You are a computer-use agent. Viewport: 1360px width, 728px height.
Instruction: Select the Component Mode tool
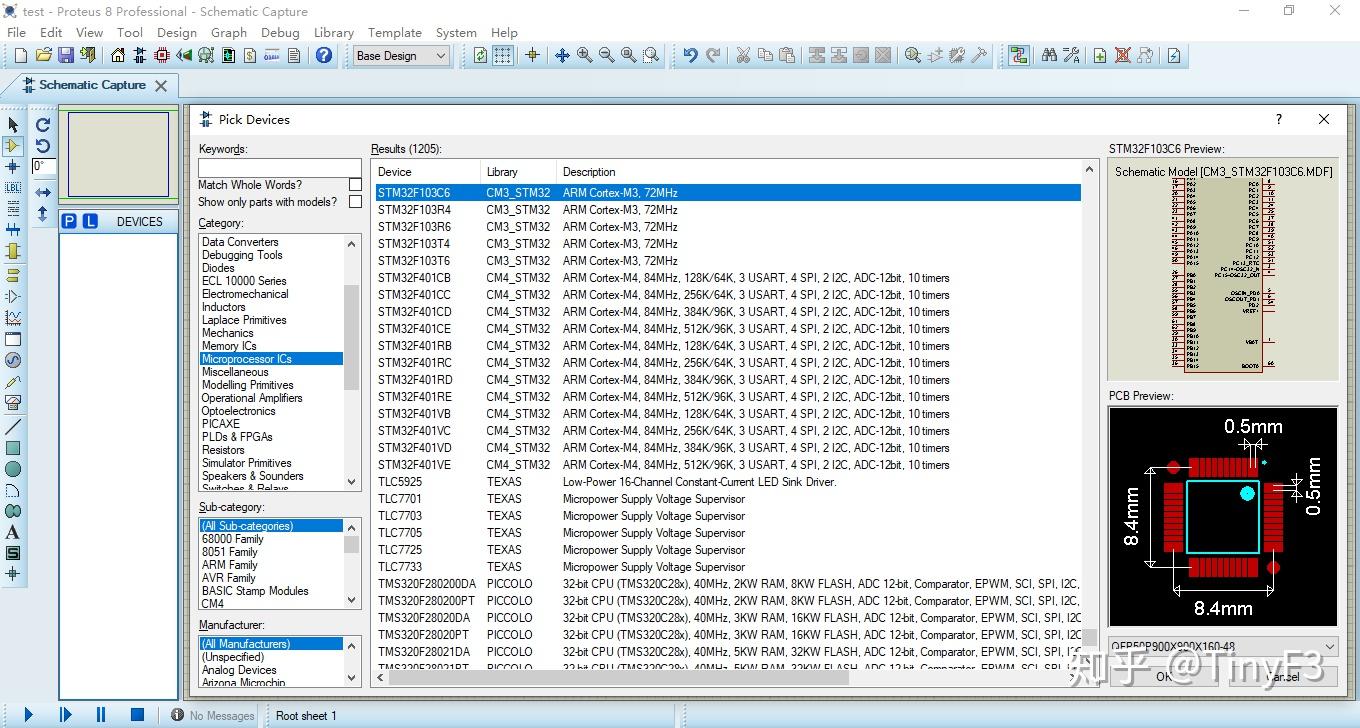click(x=13, y=146)
